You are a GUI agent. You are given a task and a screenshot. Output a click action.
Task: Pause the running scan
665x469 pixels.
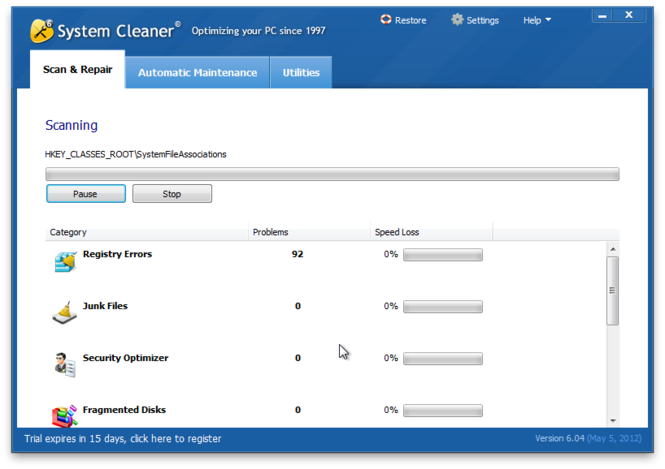[x=86, y=194]
